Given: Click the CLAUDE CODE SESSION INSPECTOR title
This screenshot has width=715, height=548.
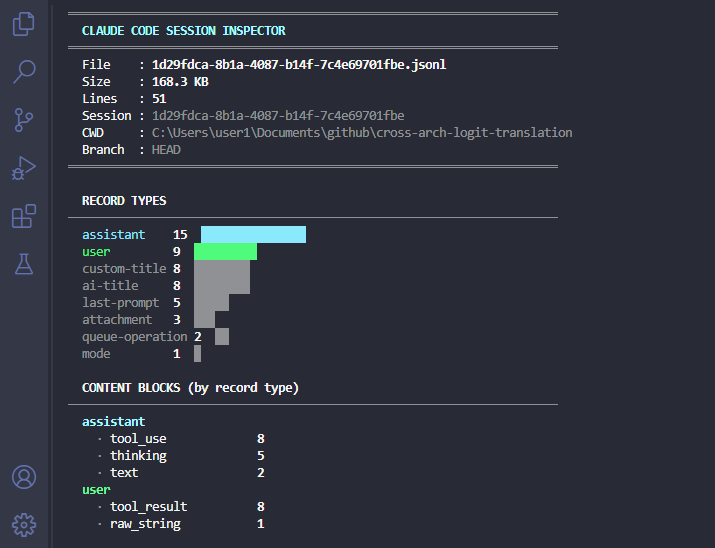Looking at the screenshot, I should pyautogui.click(x=183, y=31).
